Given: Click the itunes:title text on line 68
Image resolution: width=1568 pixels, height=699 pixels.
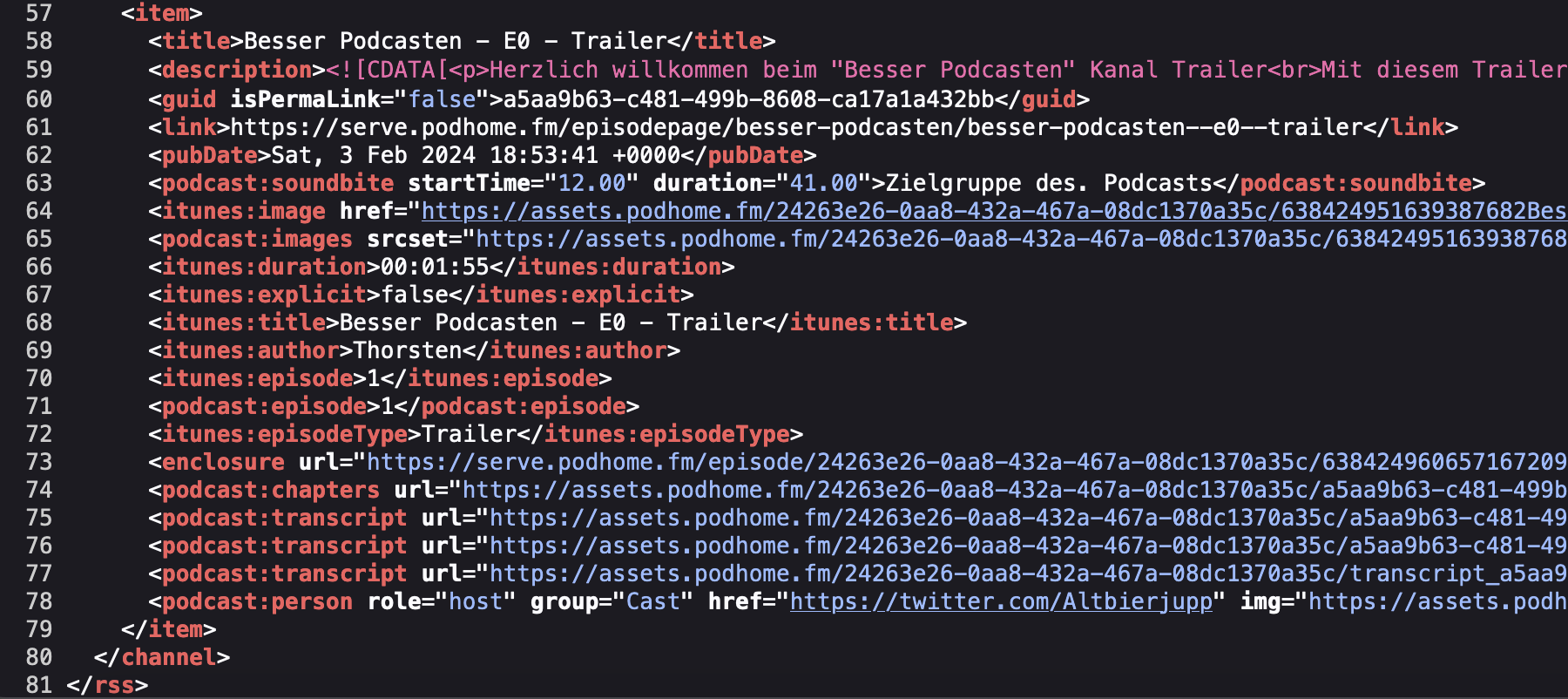Looking at the screenshot, I should click(x=551, y=322).
